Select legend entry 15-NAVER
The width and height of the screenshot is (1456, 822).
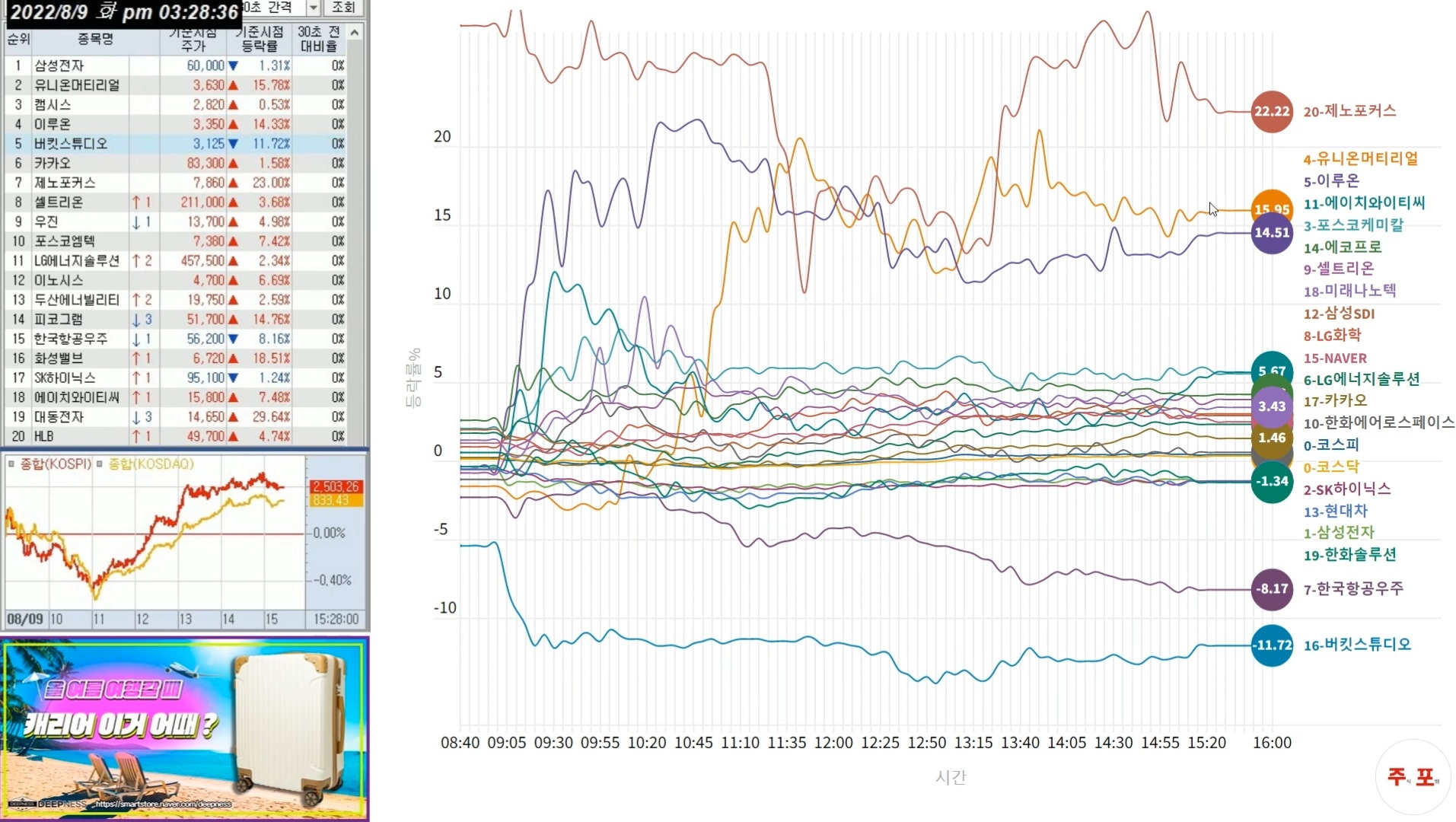point(1335,358)
